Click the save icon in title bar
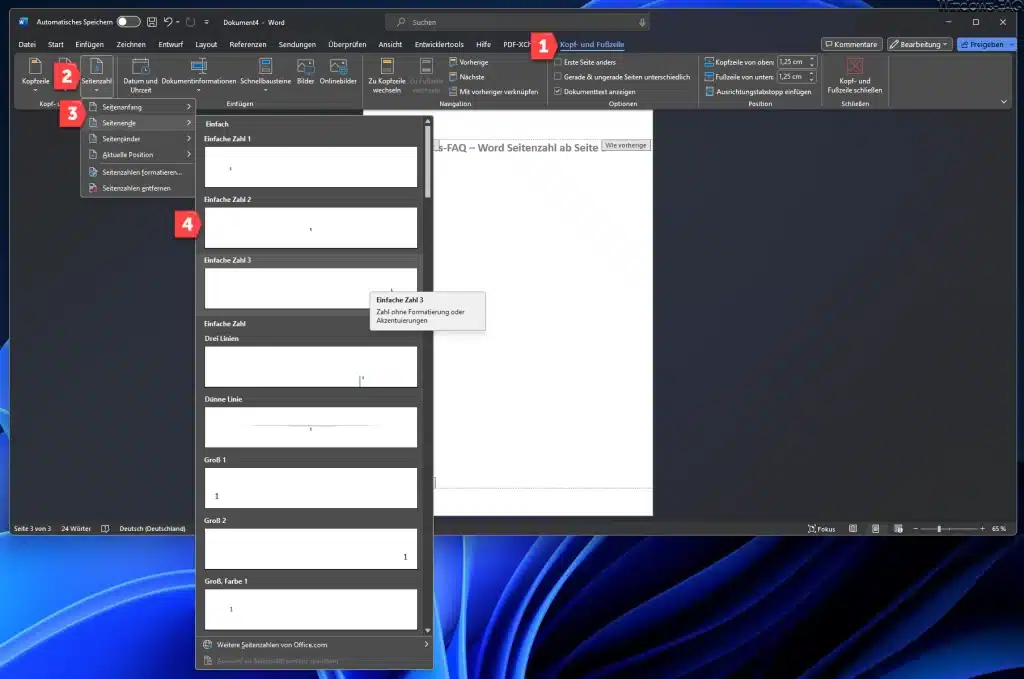The width and height of the screenshot is (1024, 679). 152,22
